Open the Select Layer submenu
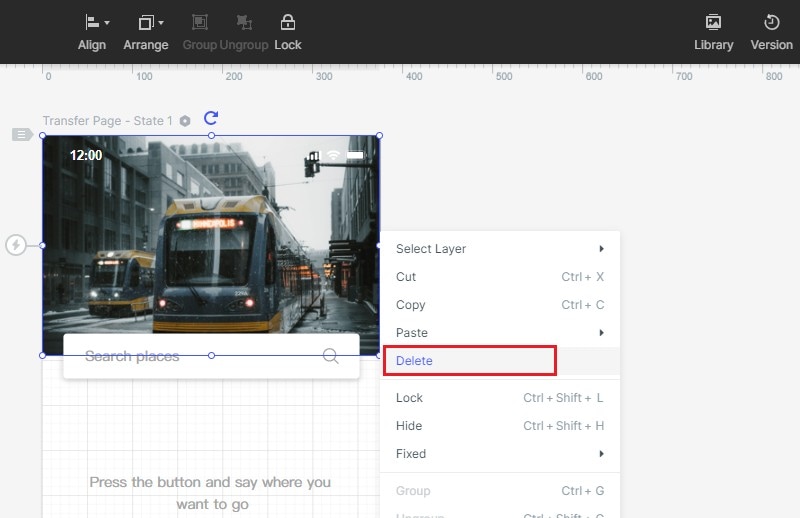 (500, 249)
